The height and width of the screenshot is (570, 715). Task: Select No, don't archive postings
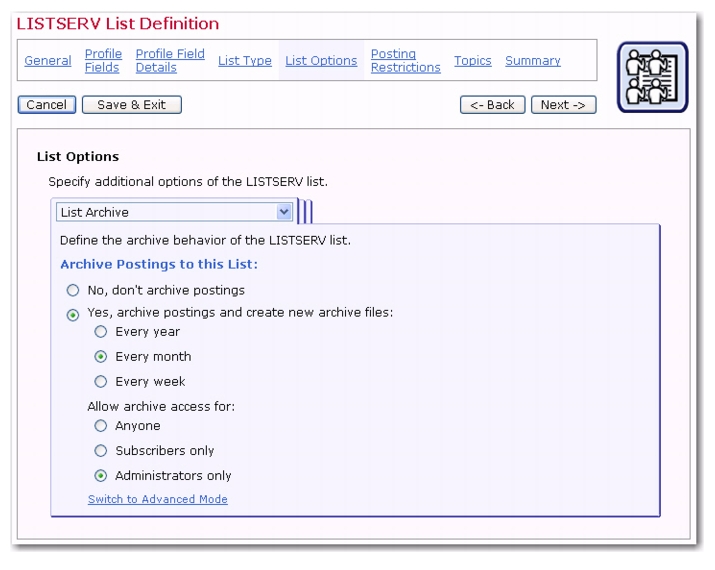(73, 290)
